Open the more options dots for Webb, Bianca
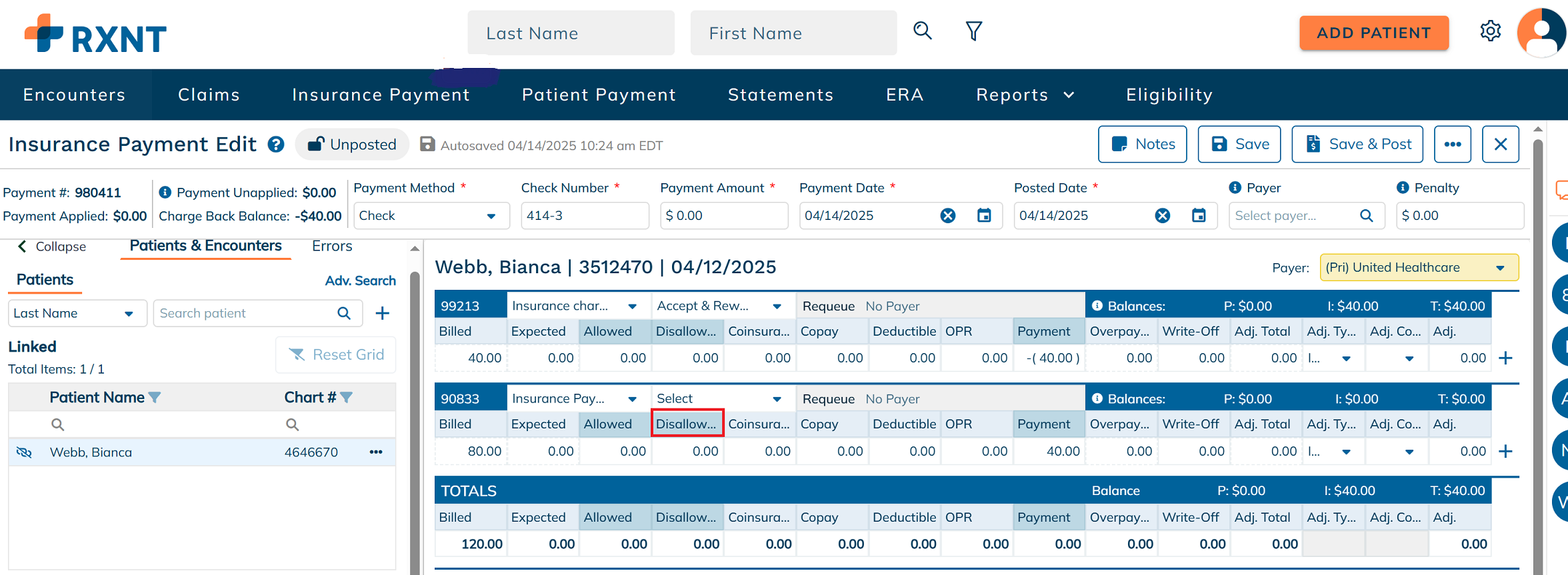This screenshot has height=575, width=1568. coord(376,452)
